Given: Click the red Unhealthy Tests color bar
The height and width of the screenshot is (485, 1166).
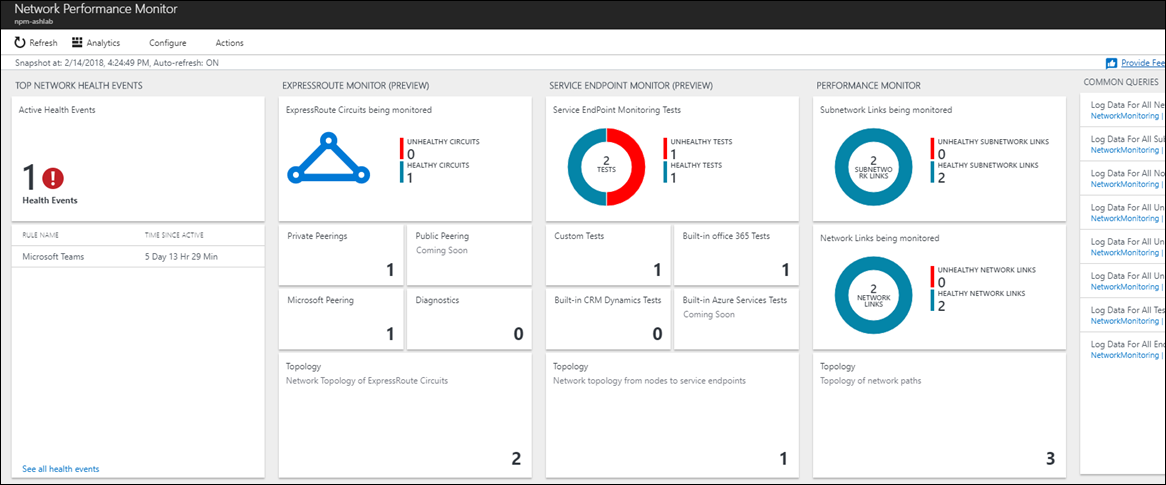Looking at the screenshot, I should (x=665, y=147).
